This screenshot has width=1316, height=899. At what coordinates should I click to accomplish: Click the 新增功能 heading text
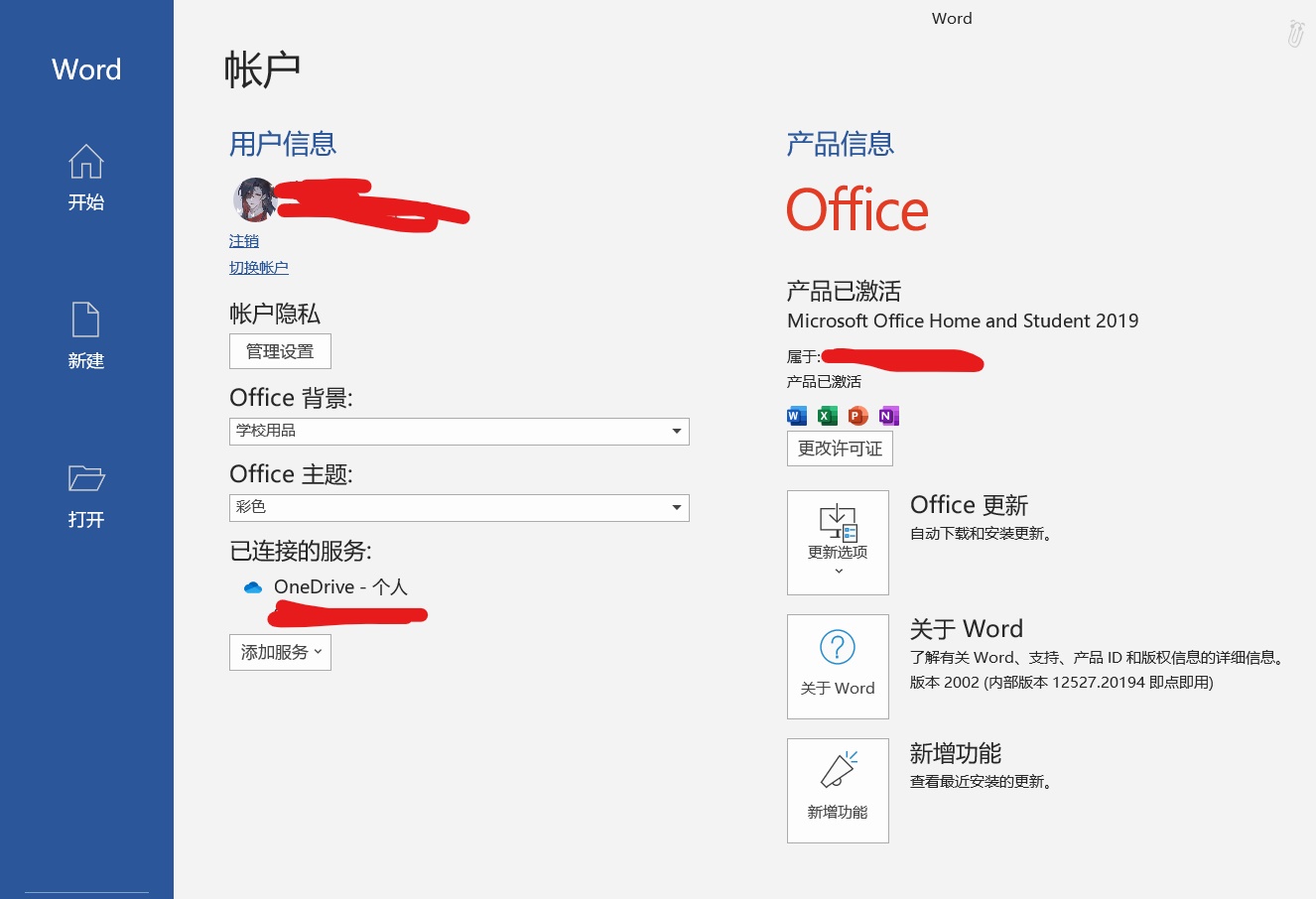click(x=956, y=753)
